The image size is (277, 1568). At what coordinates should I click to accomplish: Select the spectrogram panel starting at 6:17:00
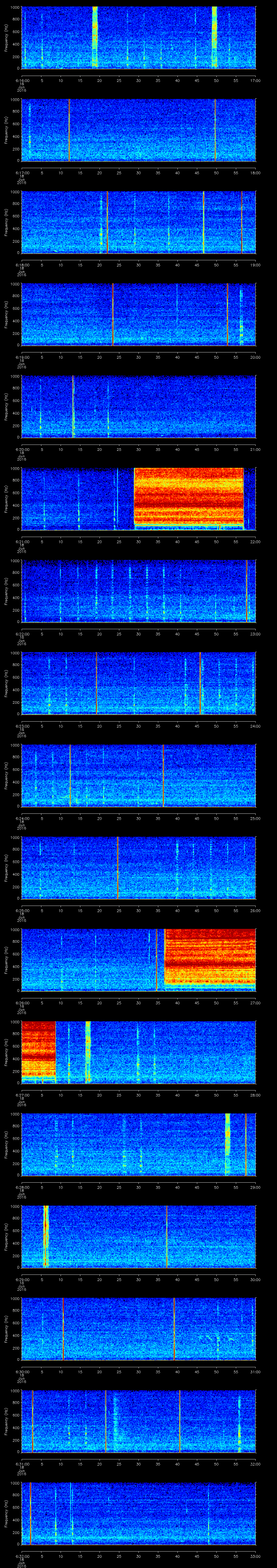click(x=139, y=130)
